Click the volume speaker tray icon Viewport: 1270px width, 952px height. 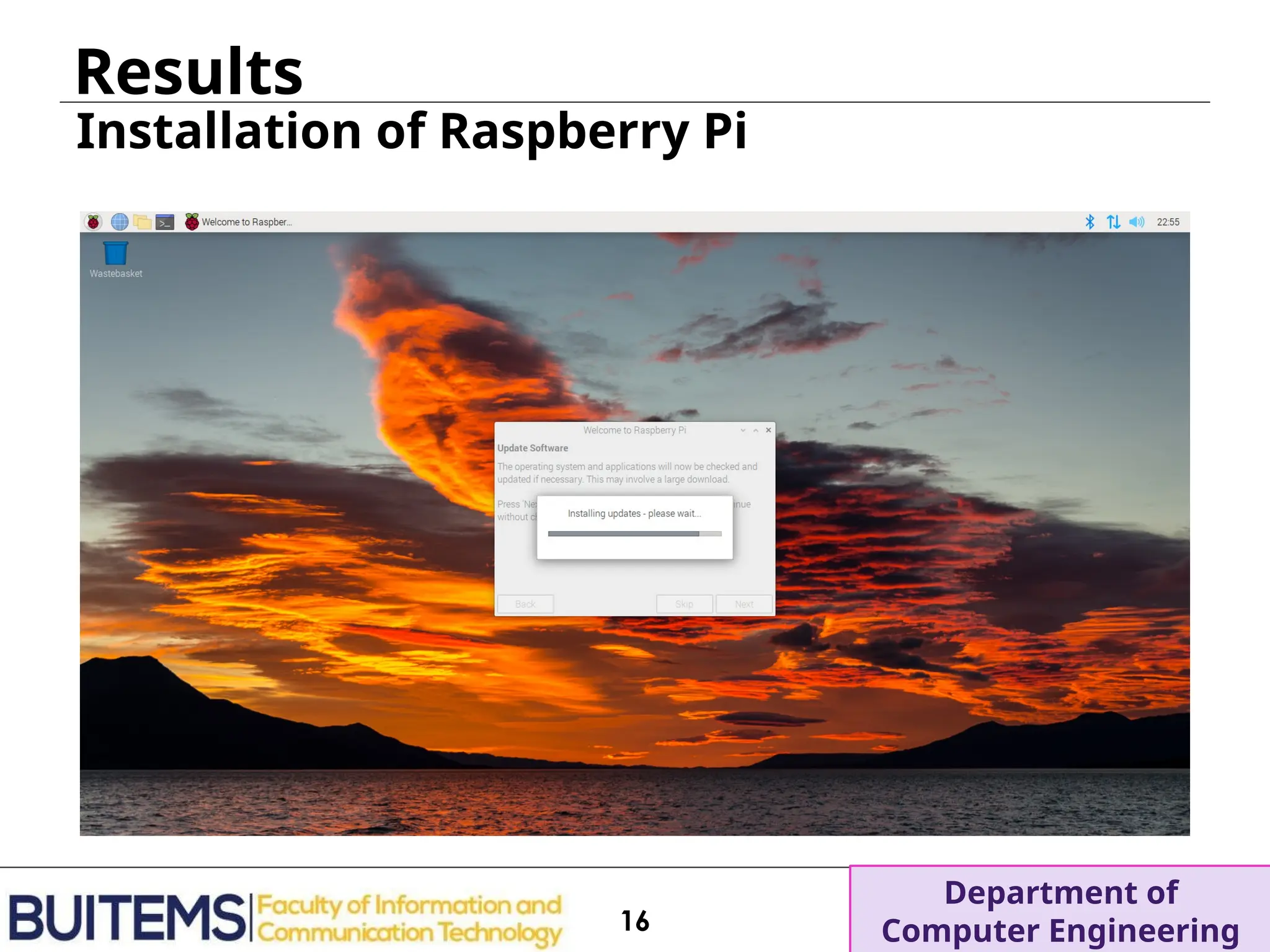[x=1137, y=222]
